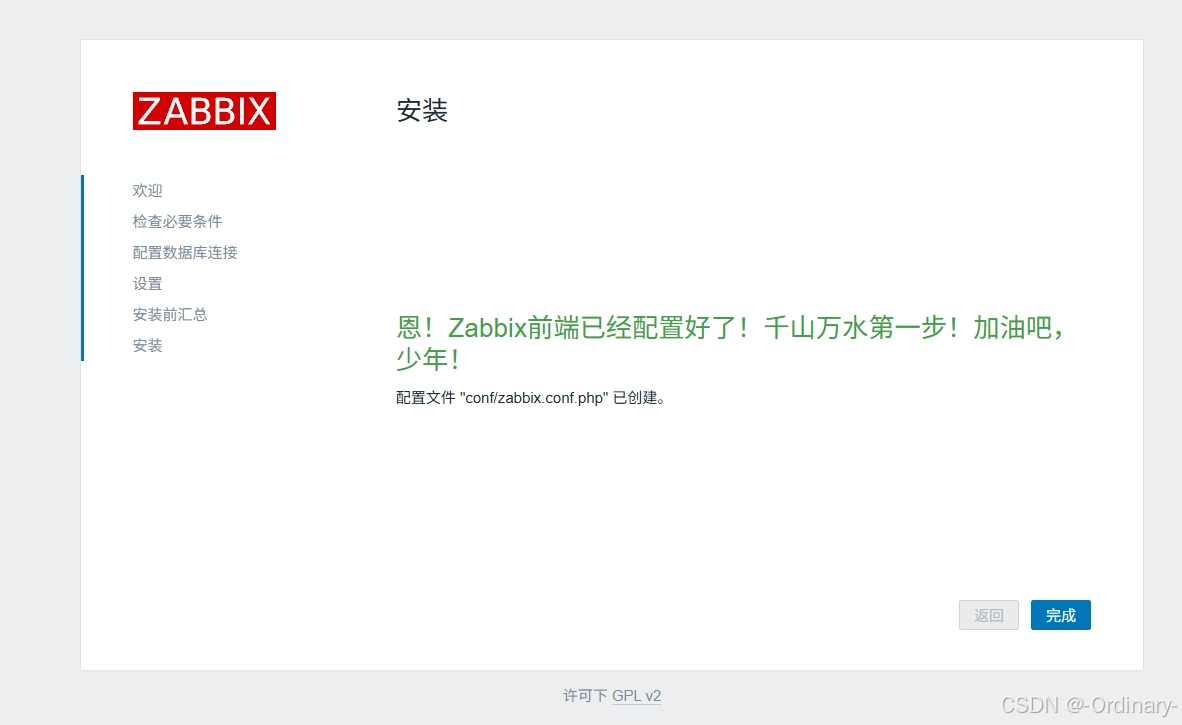The image size is (1182, 725).
Task: Click the ZABBIX logo
Action: coord(204,111)
